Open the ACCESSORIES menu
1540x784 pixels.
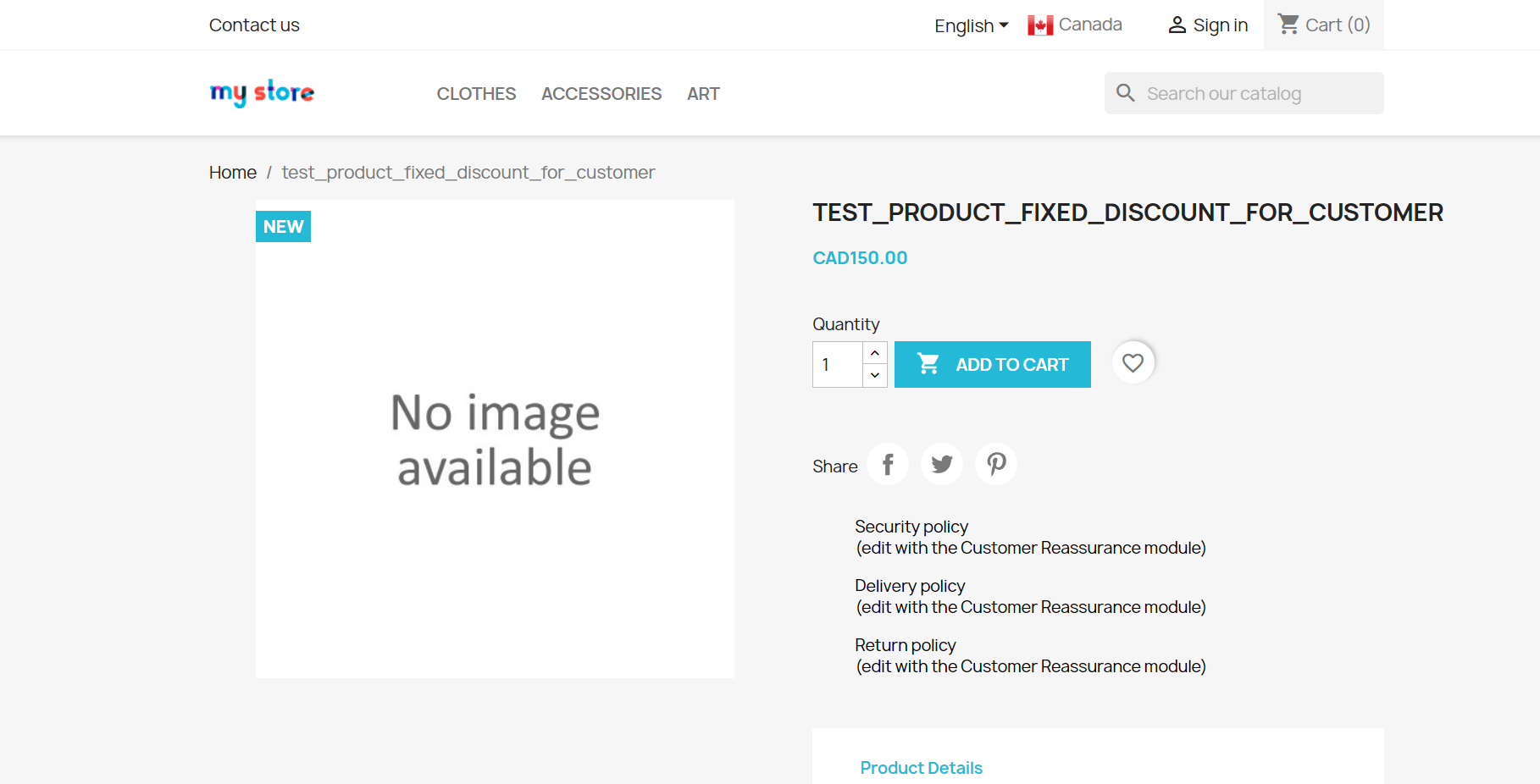tap(601, 93)
